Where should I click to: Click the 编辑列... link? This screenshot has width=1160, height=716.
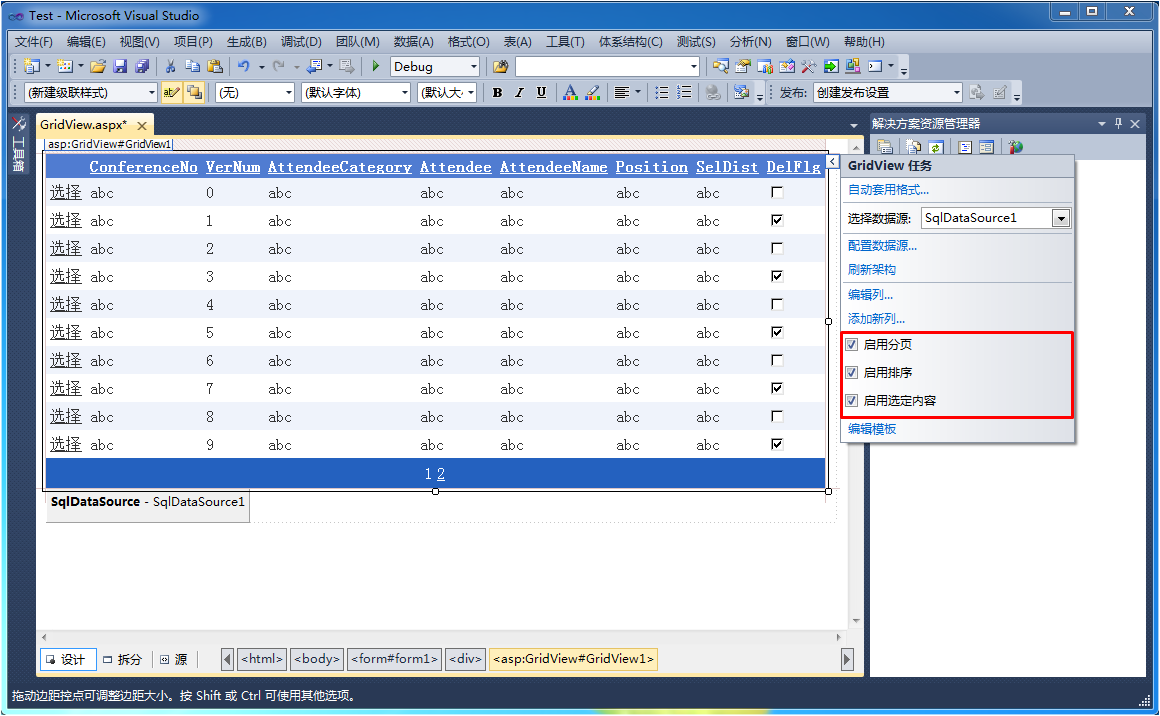pos(870,294)
